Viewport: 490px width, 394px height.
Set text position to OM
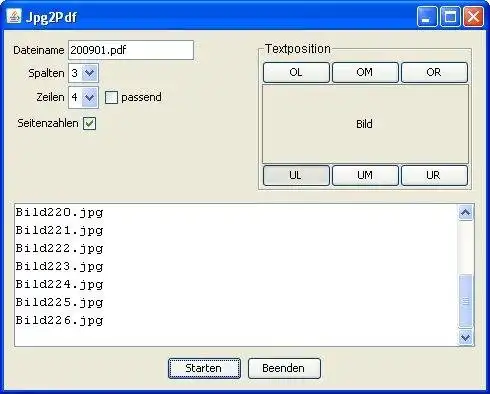pyautogui.click(x=365, y=72)
